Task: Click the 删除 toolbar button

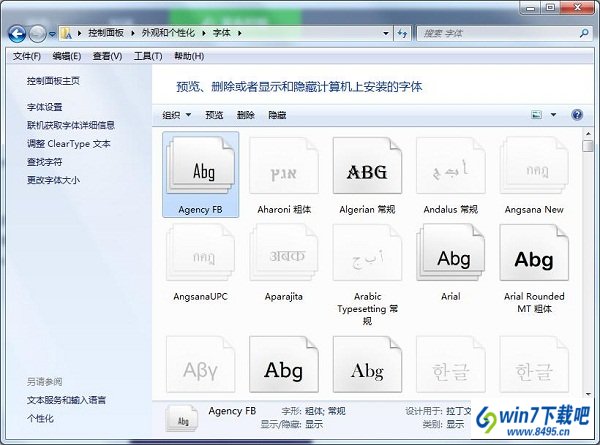Action: coord(246,115)
